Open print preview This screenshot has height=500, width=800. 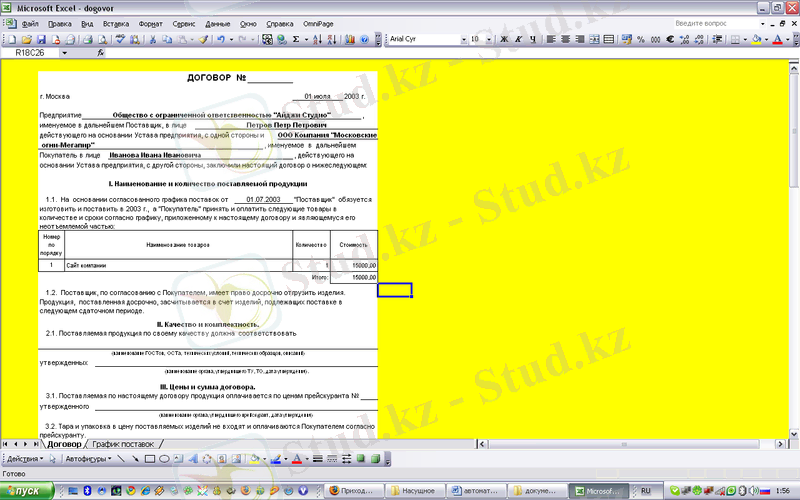click(x=102, y=39)
